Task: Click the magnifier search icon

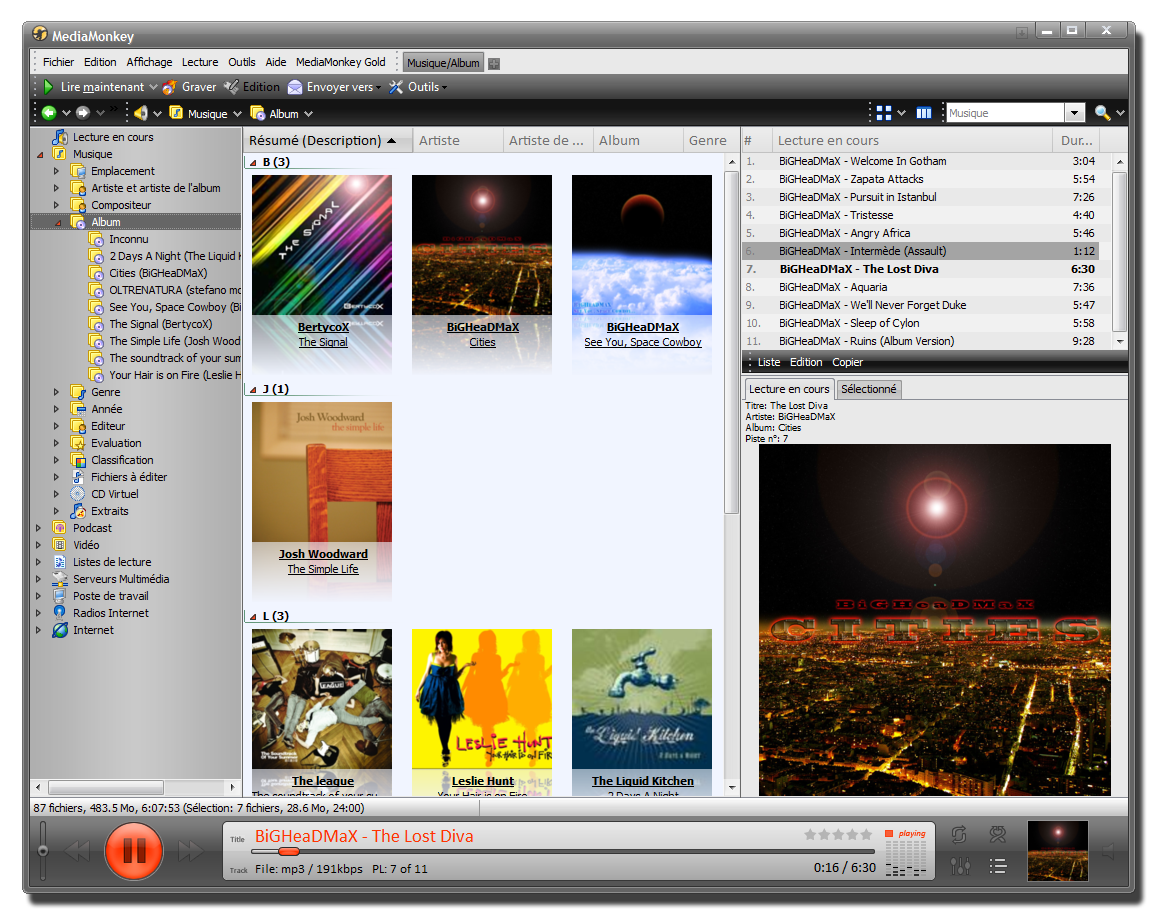Action: (x=1102, y=113)
